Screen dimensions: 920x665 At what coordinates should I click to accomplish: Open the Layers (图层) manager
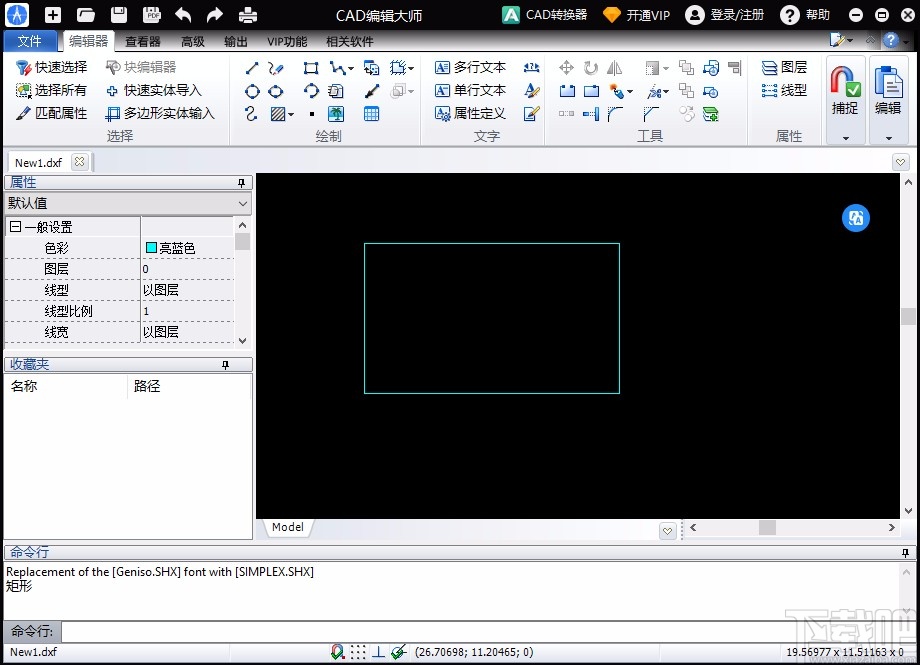[x=784, y=67]
